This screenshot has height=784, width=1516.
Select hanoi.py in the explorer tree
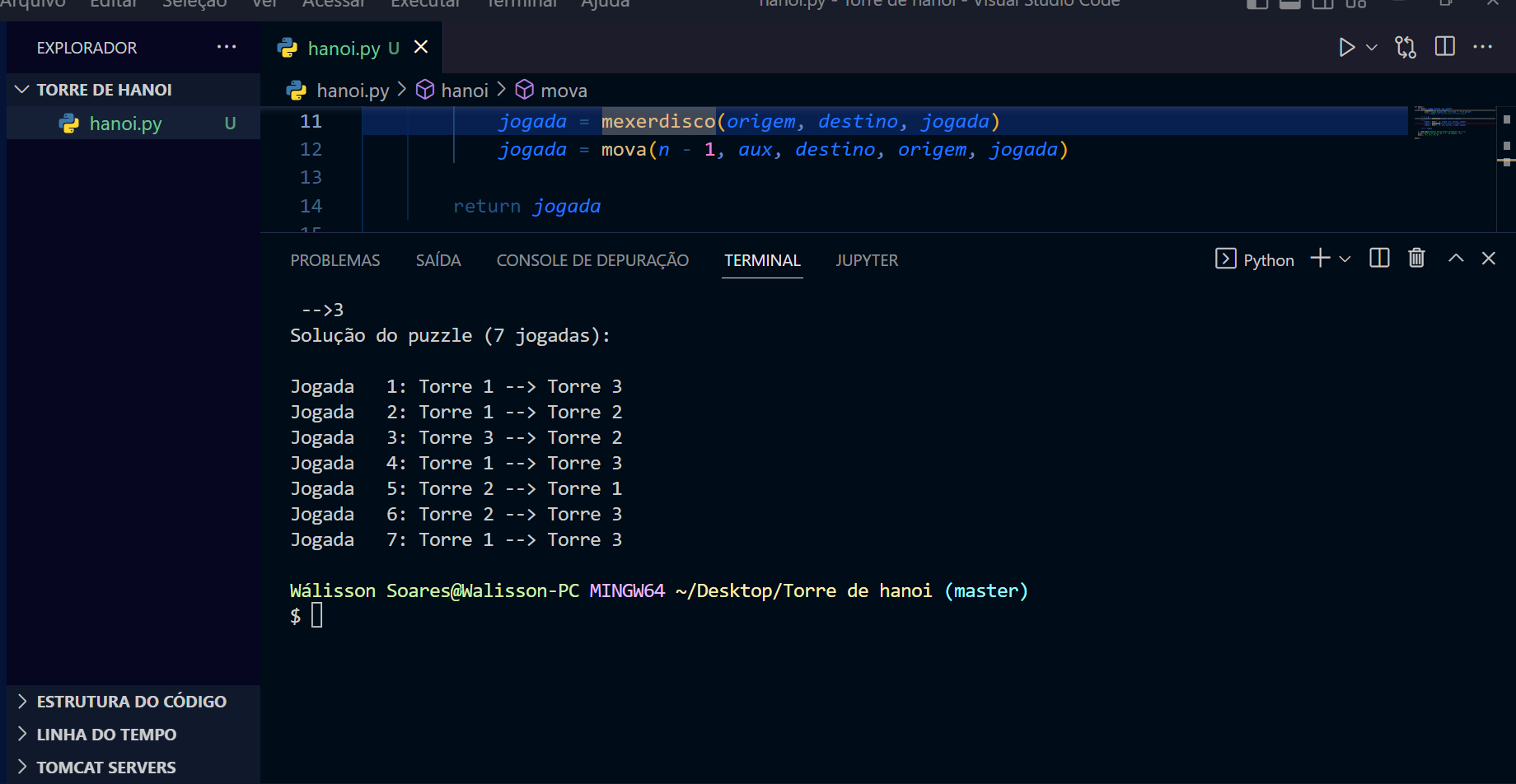click(x=125, y=124)
